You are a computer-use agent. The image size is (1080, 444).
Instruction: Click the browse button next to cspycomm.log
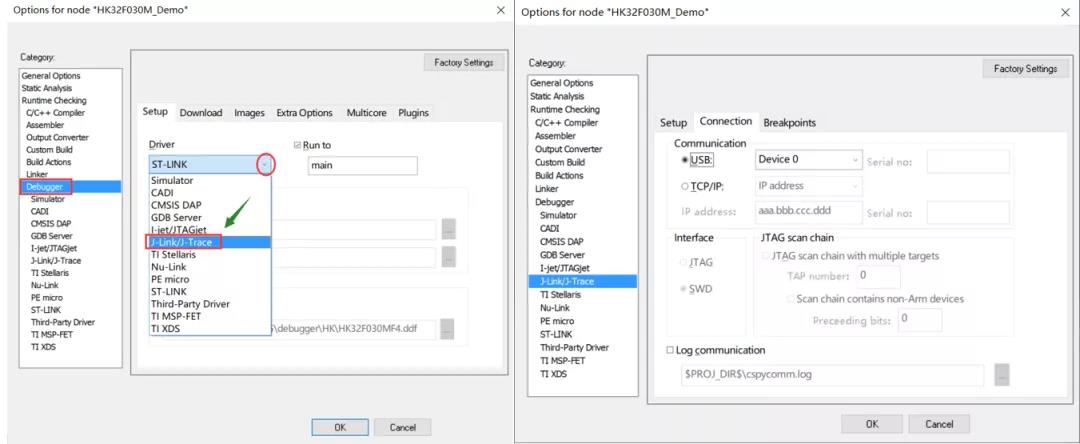(1002, 374)
